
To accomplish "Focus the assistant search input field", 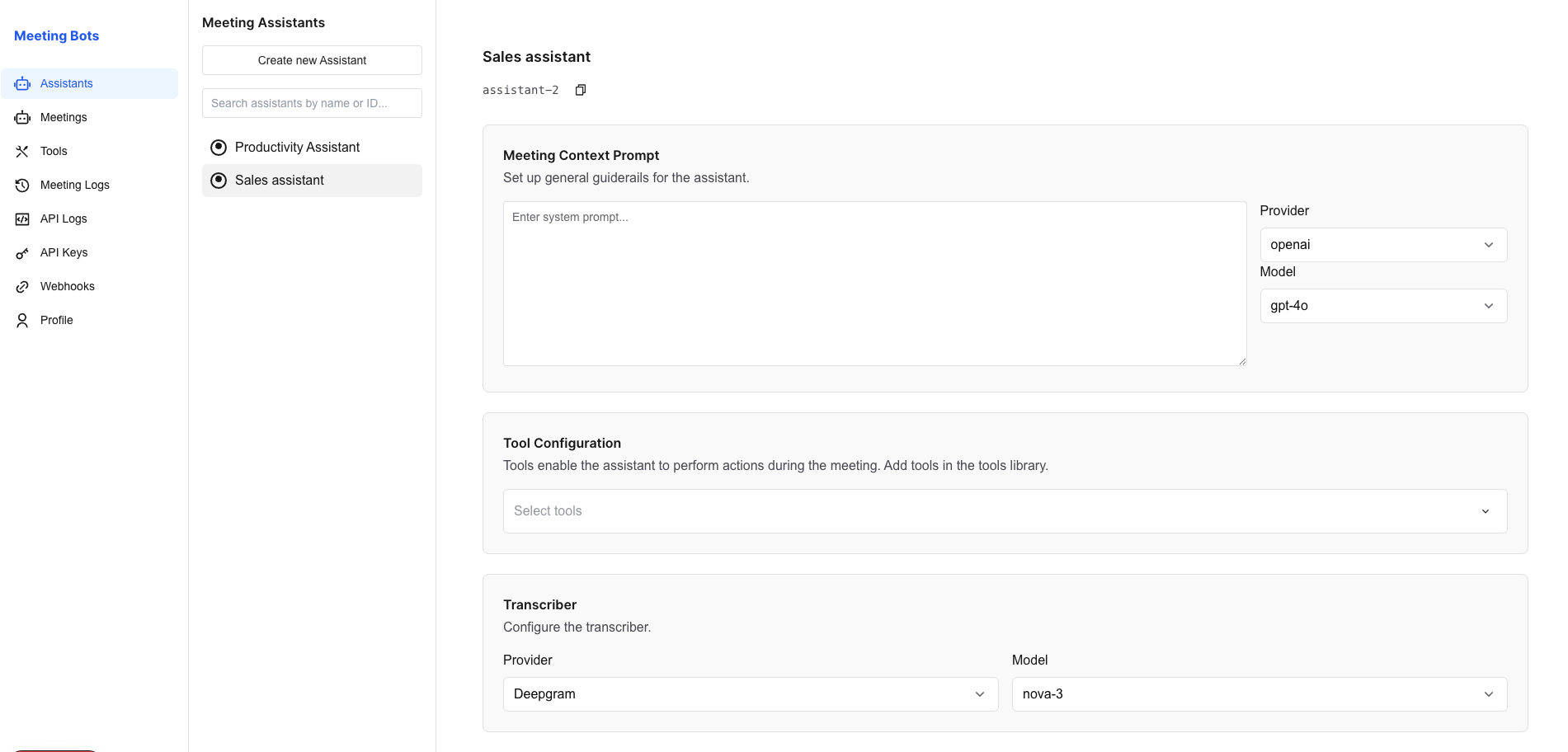I will (x=312, y=103).
